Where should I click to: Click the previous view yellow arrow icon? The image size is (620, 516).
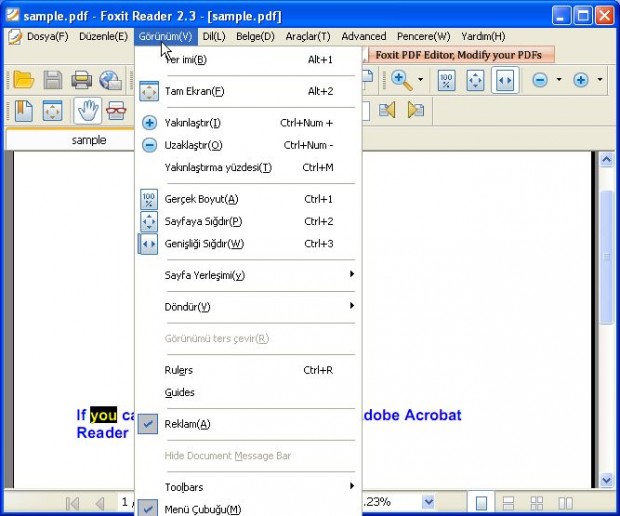[387, 110]
